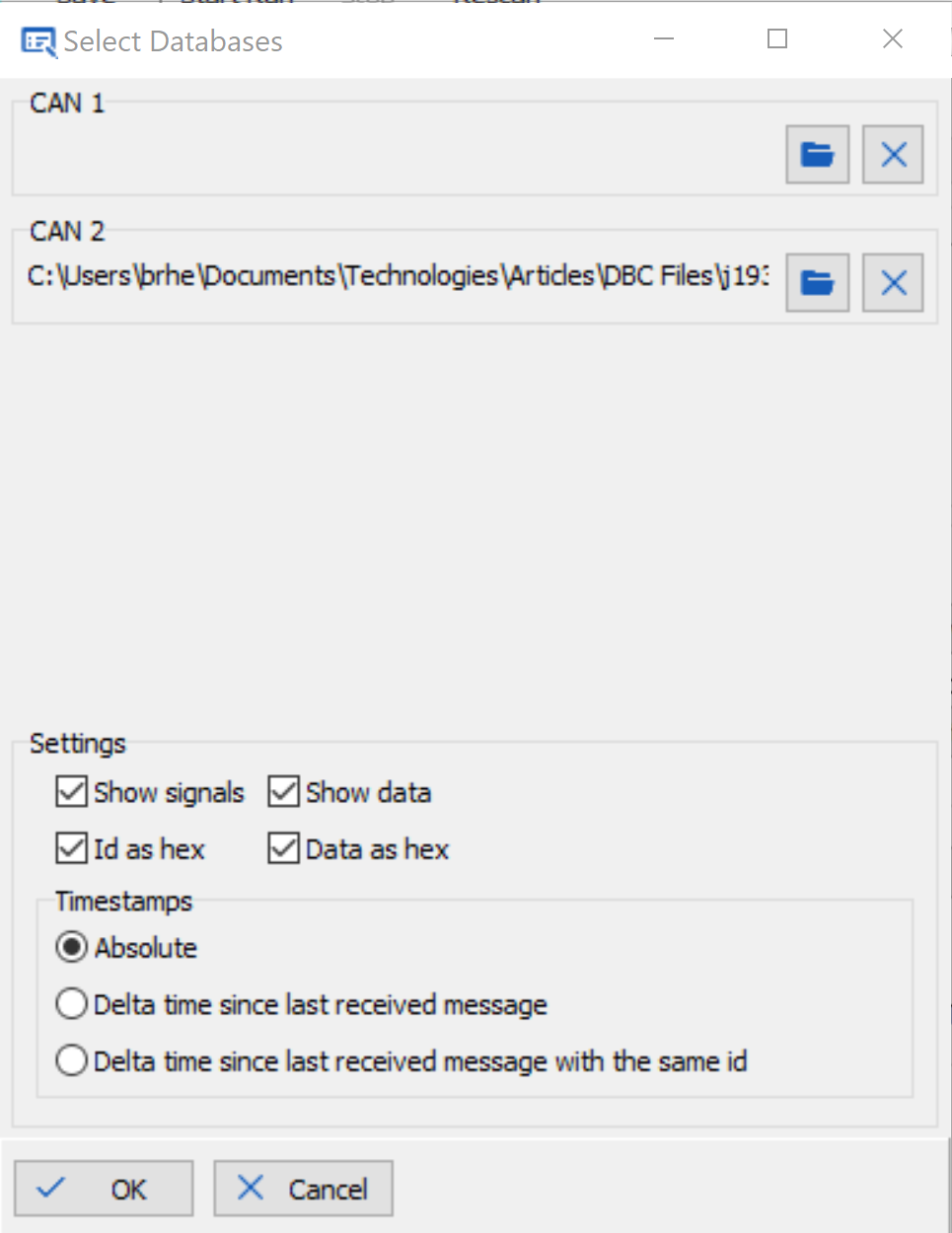952x1233 pixels.
Task: Click the Cancel button
Action: tap(303, 1189)
